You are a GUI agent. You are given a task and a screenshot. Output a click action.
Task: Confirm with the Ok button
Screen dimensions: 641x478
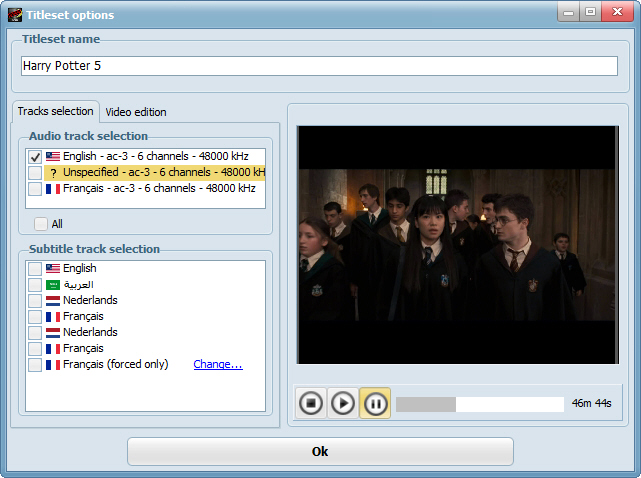[320, 451]
